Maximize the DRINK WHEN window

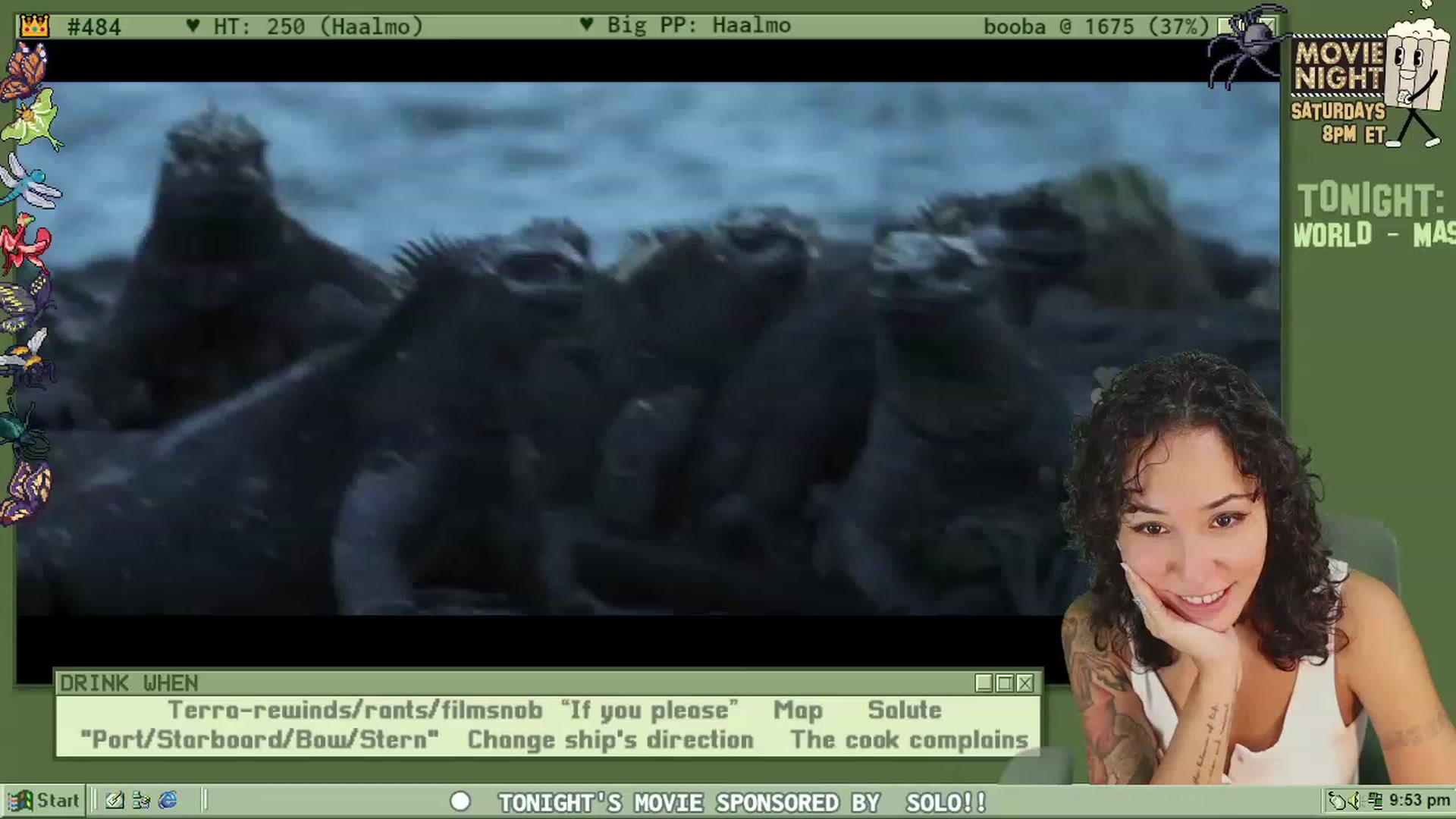point(1005,683)
